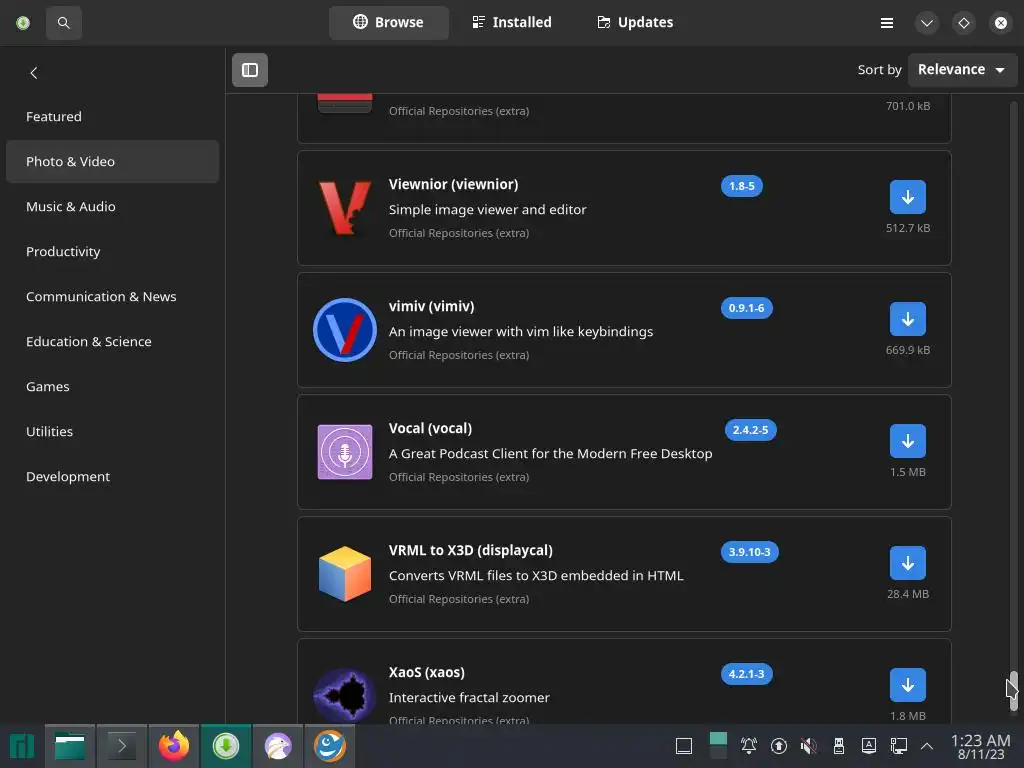This screenshot has height=768, width=1024.
Task: Select Games category
Action: tap(112, 387)
